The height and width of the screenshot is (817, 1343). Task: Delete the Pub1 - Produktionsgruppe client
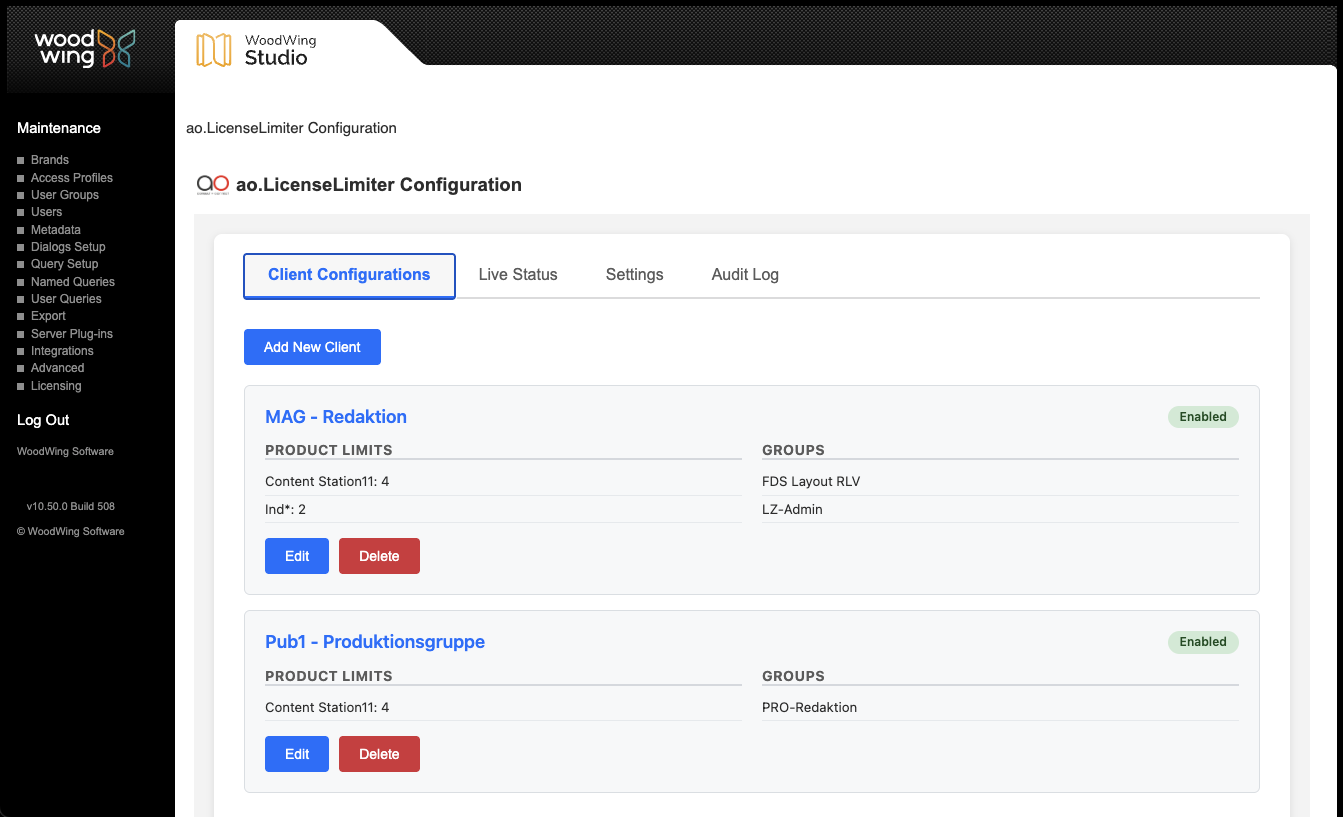(x=379, y=754)
